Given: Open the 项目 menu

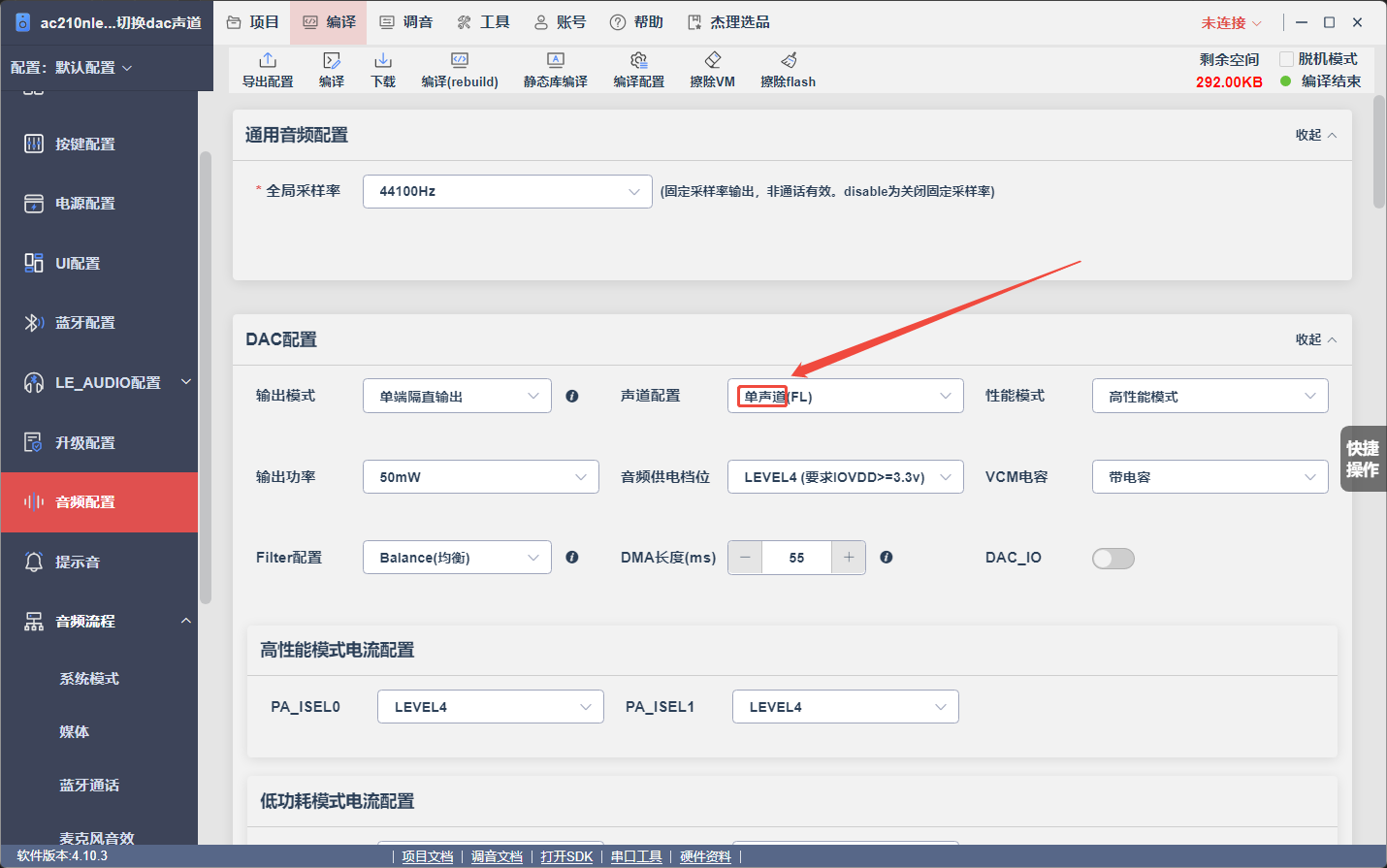Looking at the screenshot, I should [x=252, y=22].
